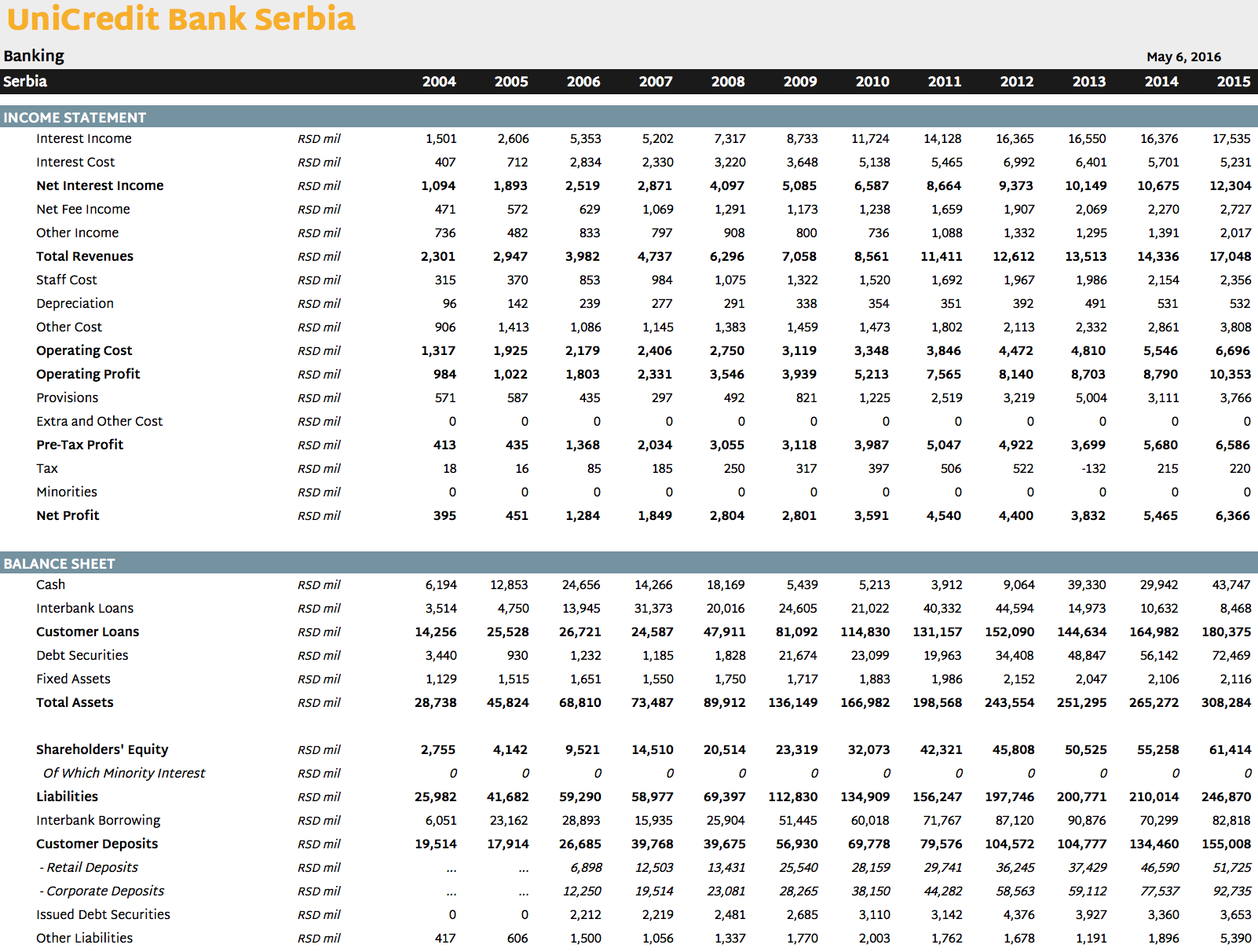Select the Customer Loans row label
The width and height of the screenshot is (1258, 952).
87,632
